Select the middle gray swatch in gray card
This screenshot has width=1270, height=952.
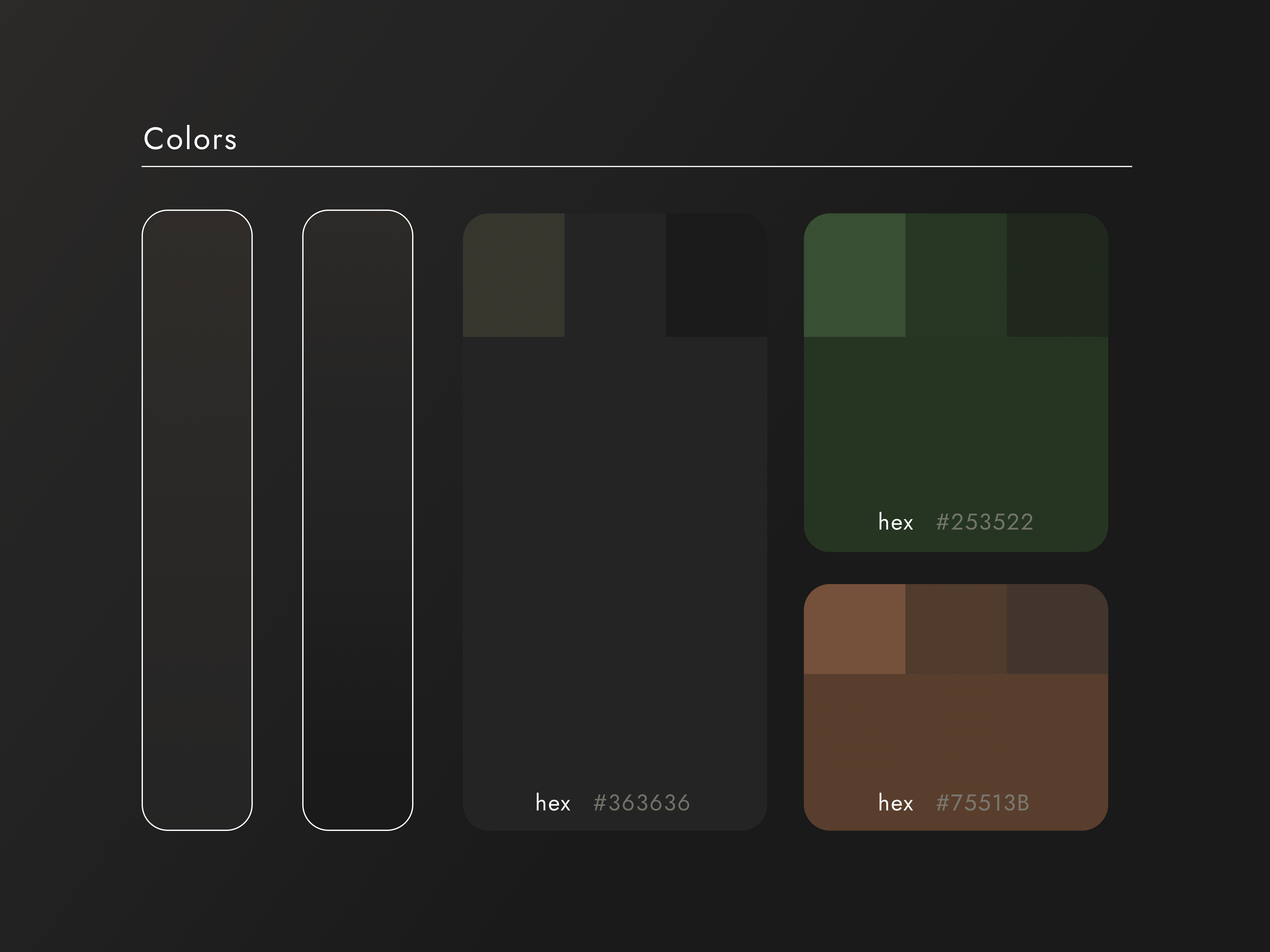[615, 275]
